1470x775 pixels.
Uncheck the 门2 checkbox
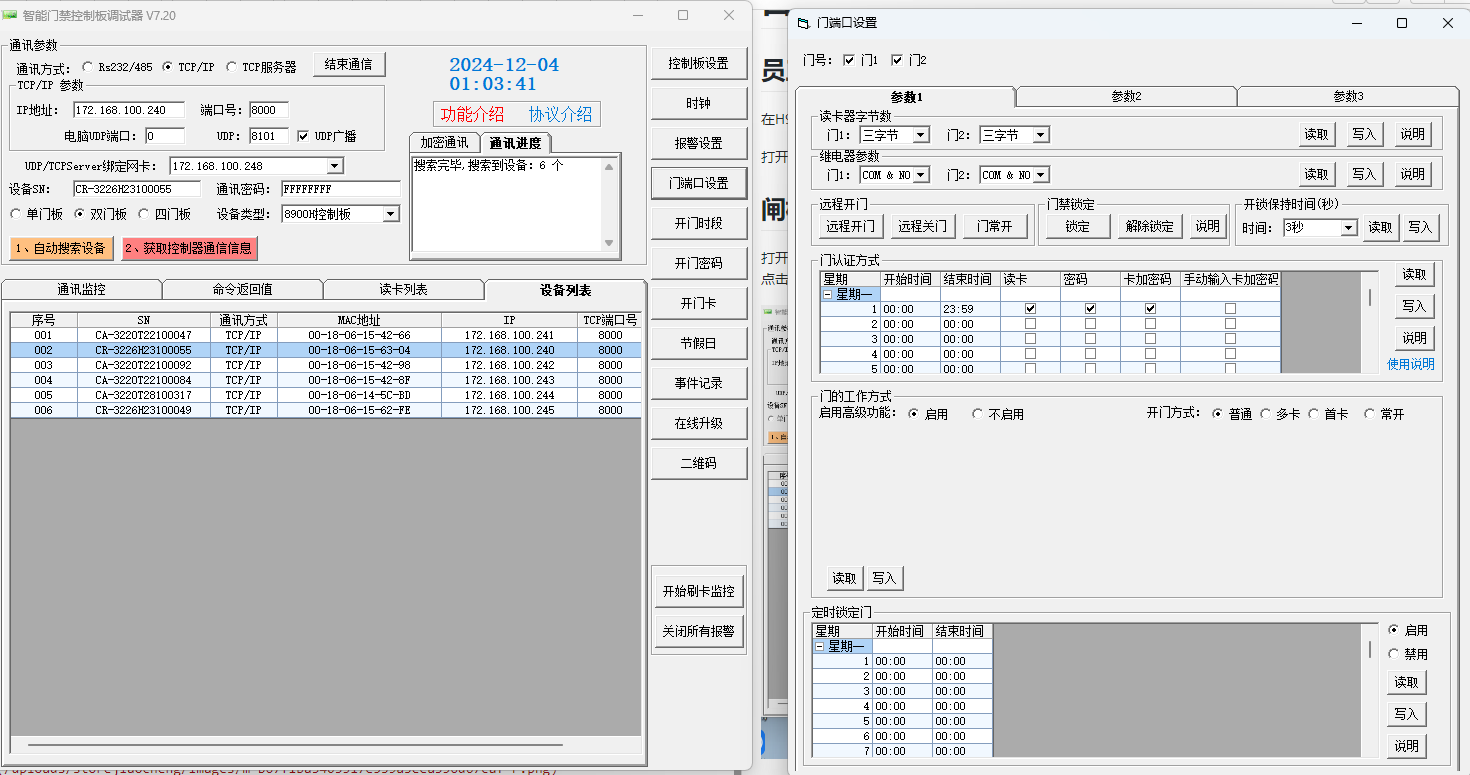pos(897,60)
